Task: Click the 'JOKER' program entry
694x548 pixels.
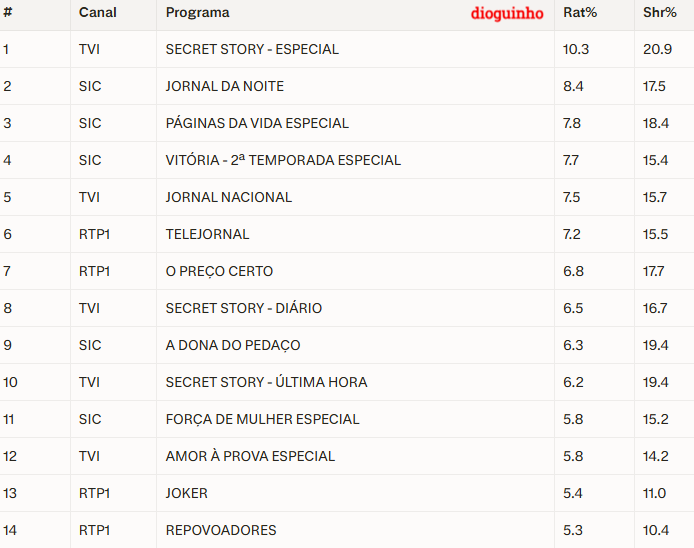Action: point(187,493)
